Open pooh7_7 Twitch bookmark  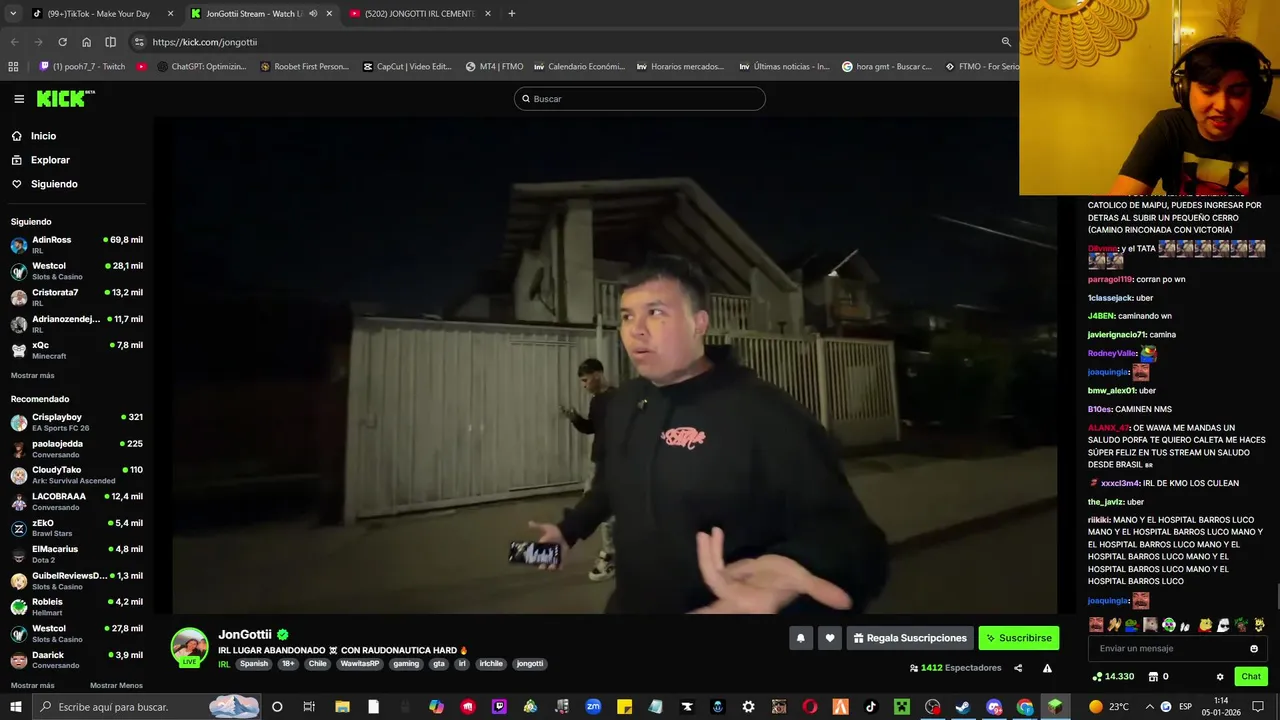click(x=83, y=67)
